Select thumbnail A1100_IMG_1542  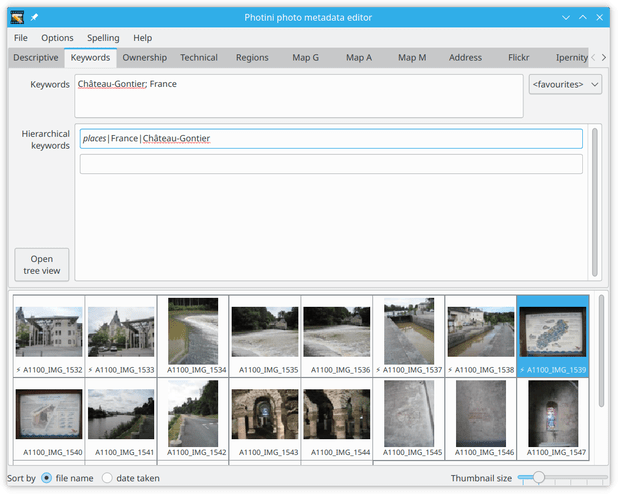click(193, 419)
